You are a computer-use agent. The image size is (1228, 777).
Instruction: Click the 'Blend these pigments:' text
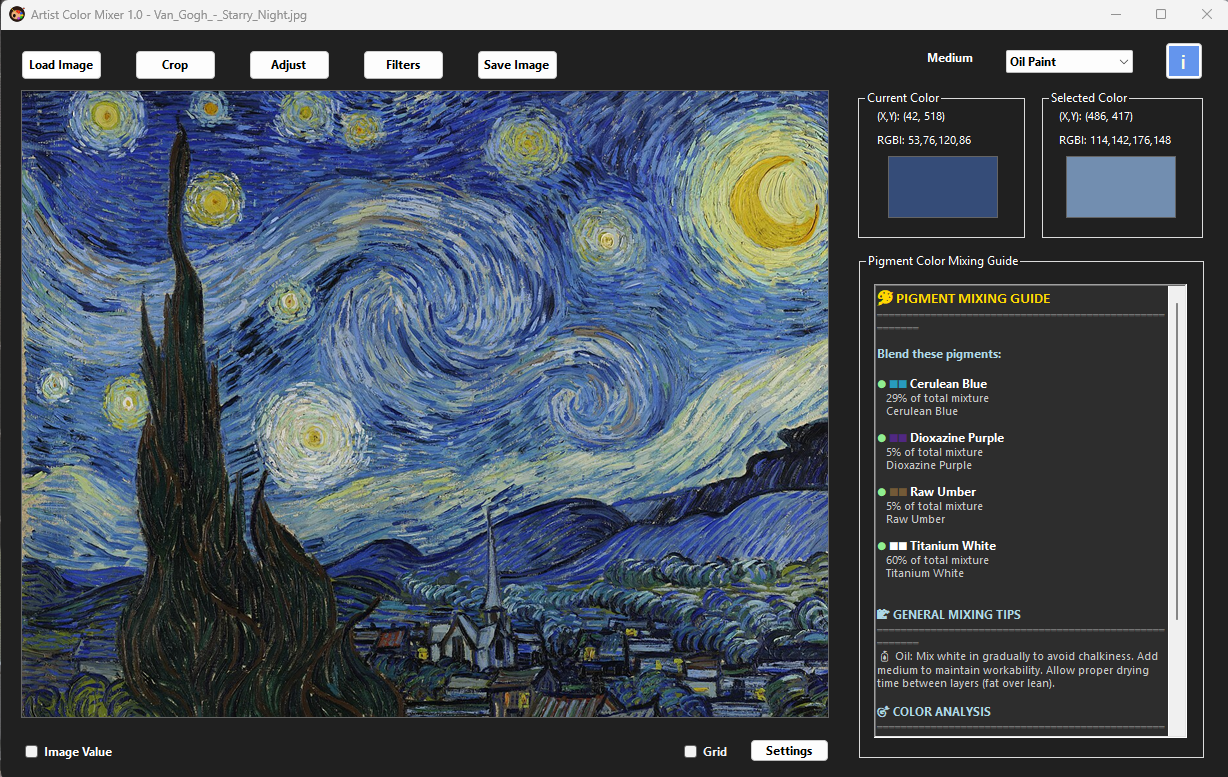pyautogui.click(x=939, y=354)
